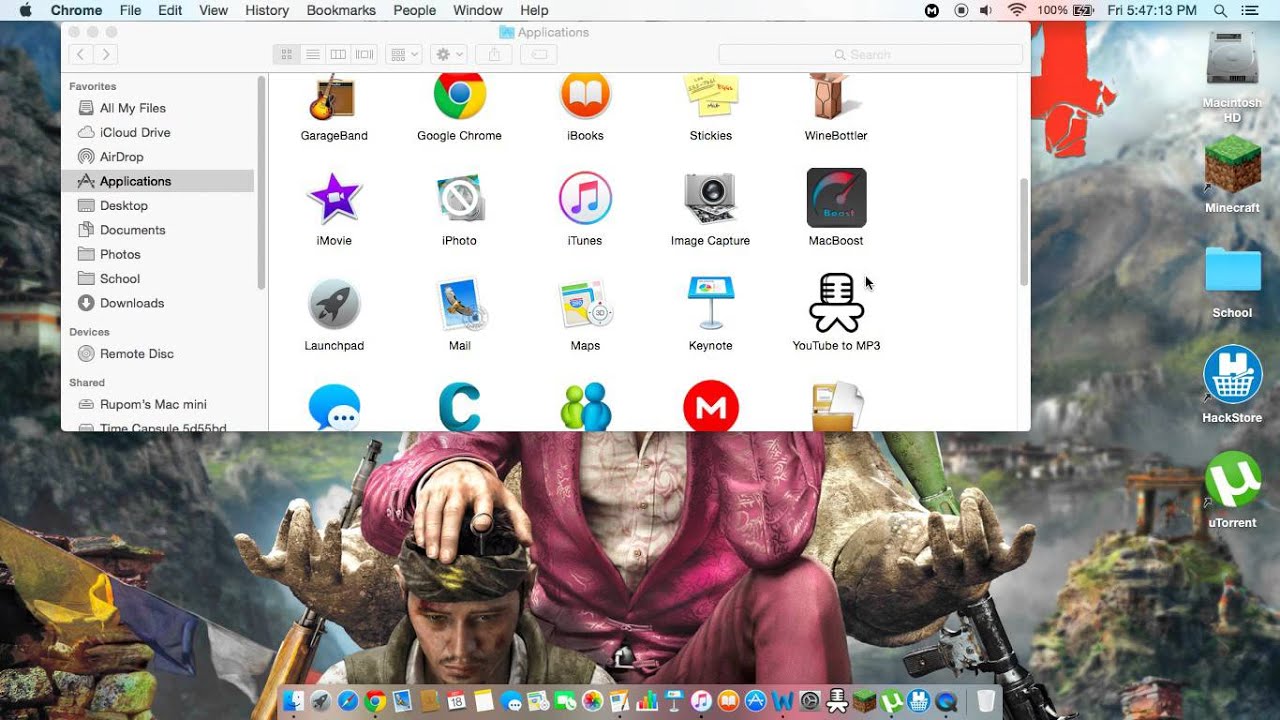
Task: Open the Trash in the Dock
Action: pos(986,701)
